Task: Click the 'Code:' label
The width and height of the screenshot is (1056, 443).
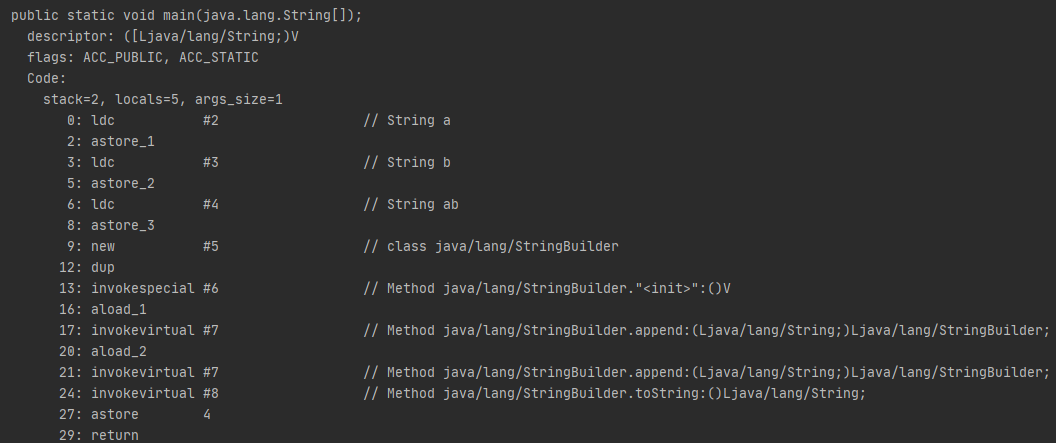Action: [47, 78]
